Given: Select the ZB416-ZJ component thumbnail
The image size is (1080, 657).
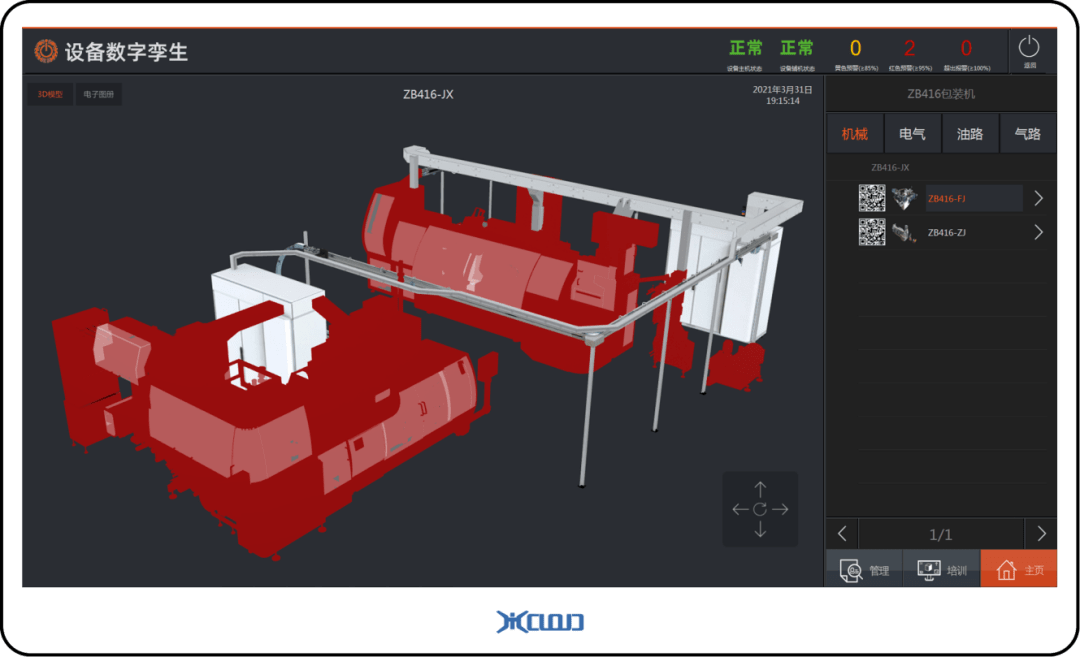Looking at the screenshot, I should 904,232.
